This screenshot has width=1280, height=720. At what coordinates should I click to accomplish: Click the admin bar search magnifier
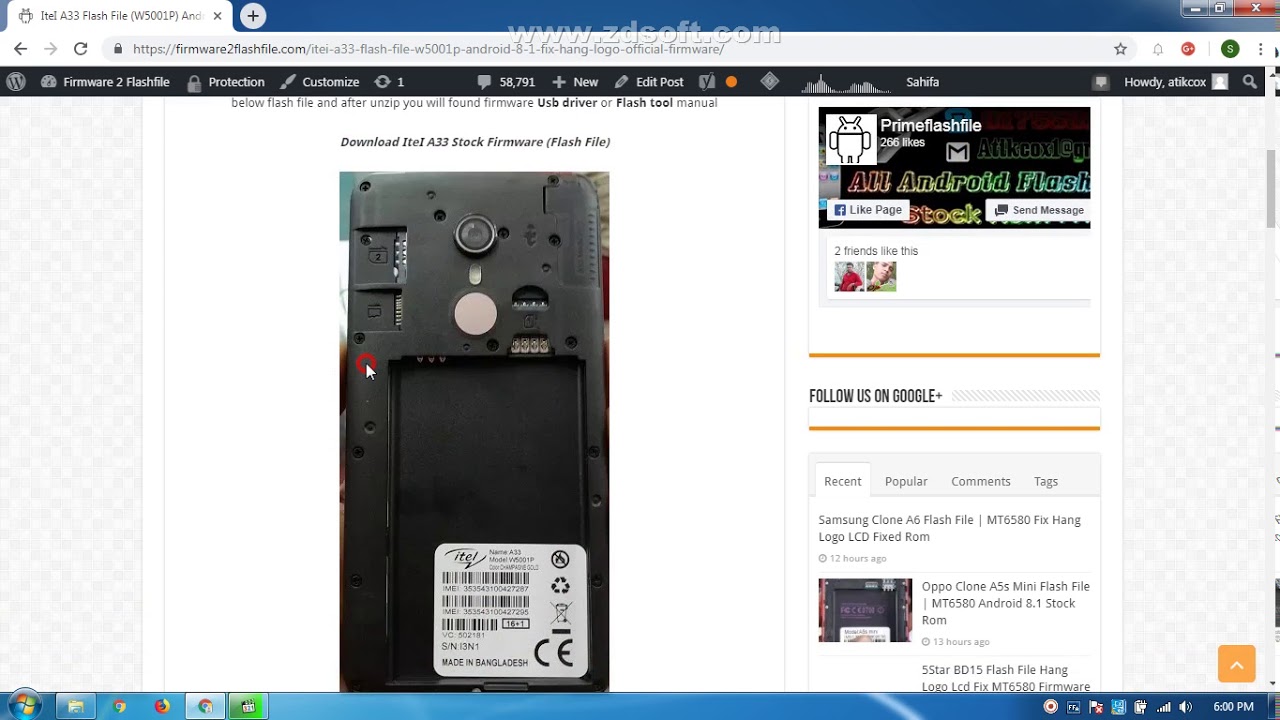click(x=1250, y=82)
